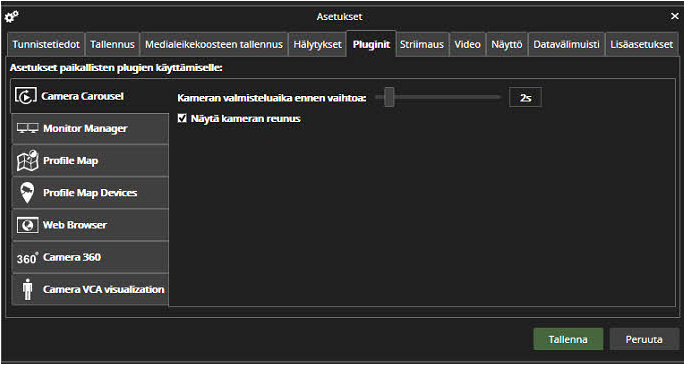Open the Hälytykset tab
The image size is (686, 367).
point(317,44)
